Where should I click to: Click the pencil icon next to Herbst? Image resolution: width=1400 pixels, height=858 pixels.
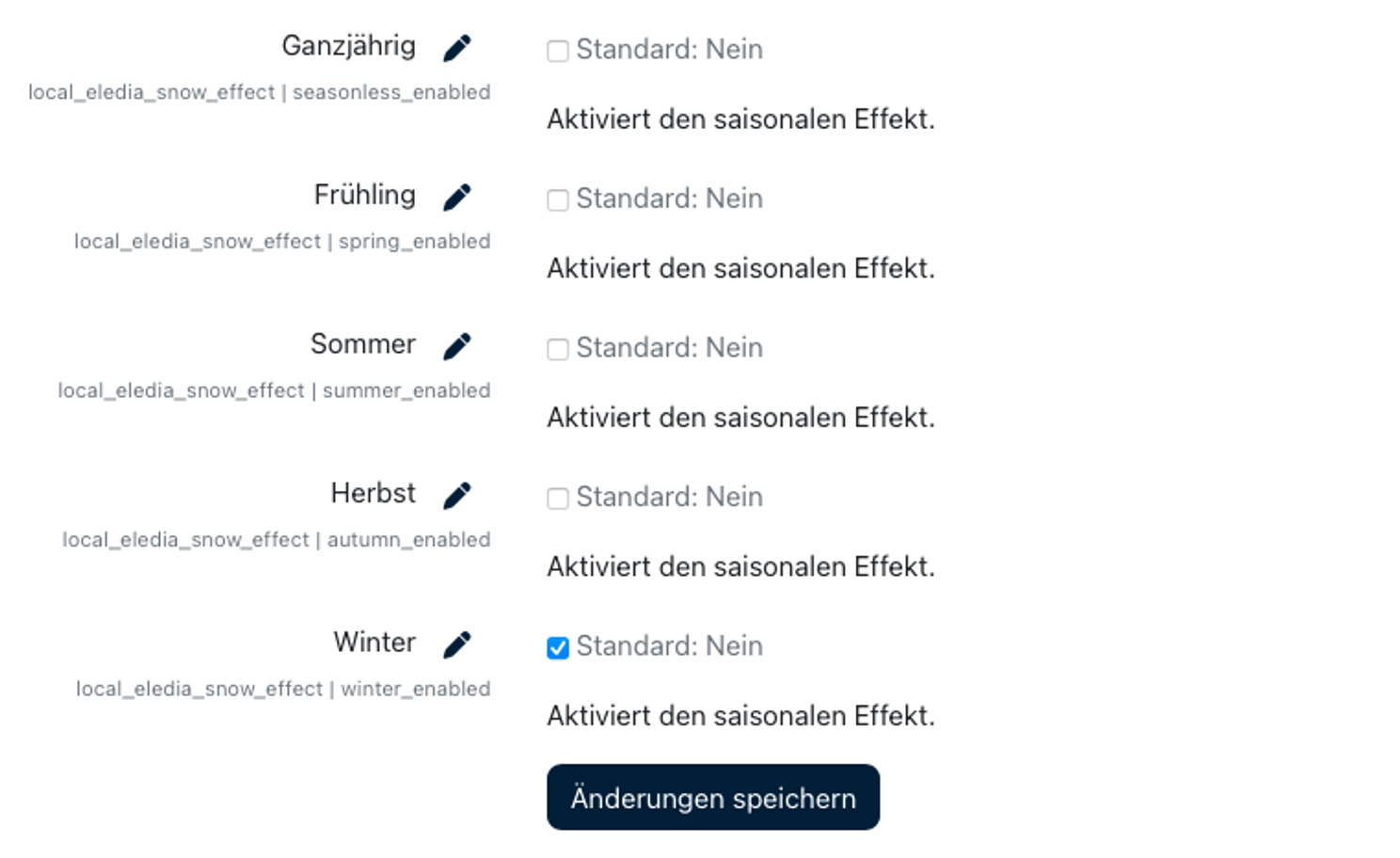(x=458, y=494)
